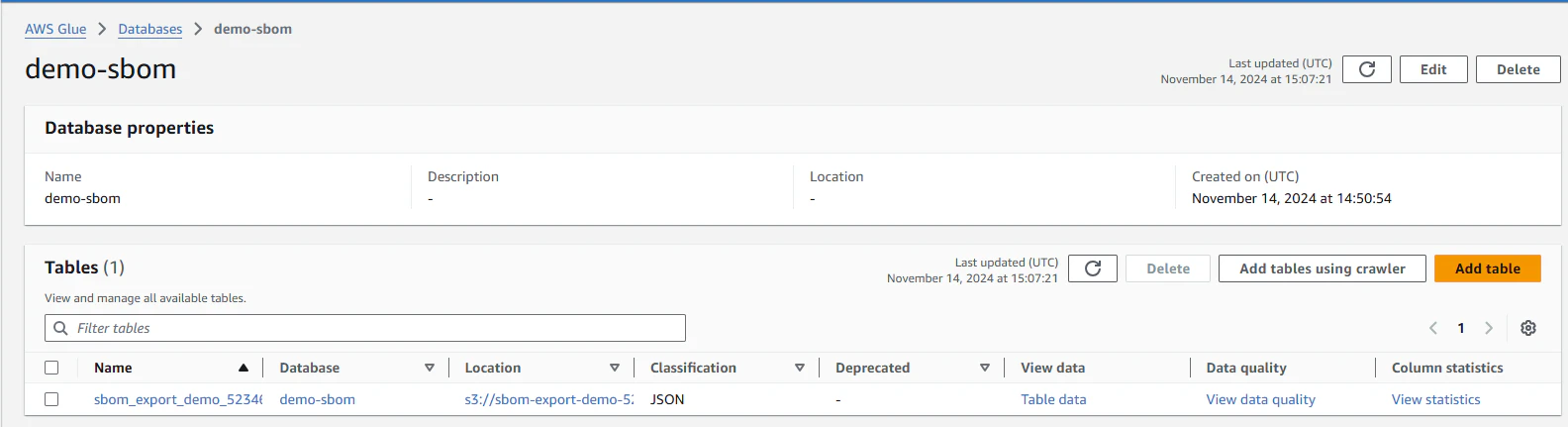Go to Databases breadcrumb link
This screenshot has width=1568, height=427.
pyautogui.click(x=150, y=29)
